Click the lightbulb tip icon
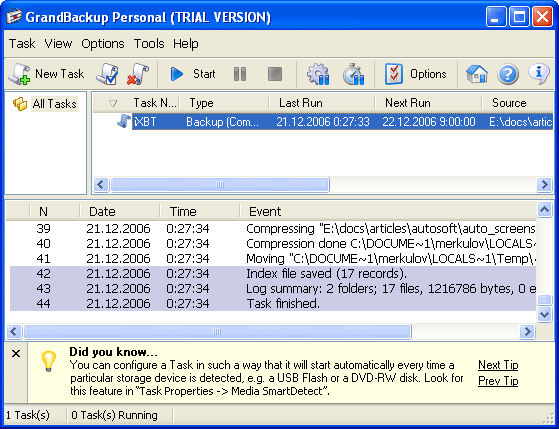The height and width of the screenshot is (429, 559). [x=48, y=361]
